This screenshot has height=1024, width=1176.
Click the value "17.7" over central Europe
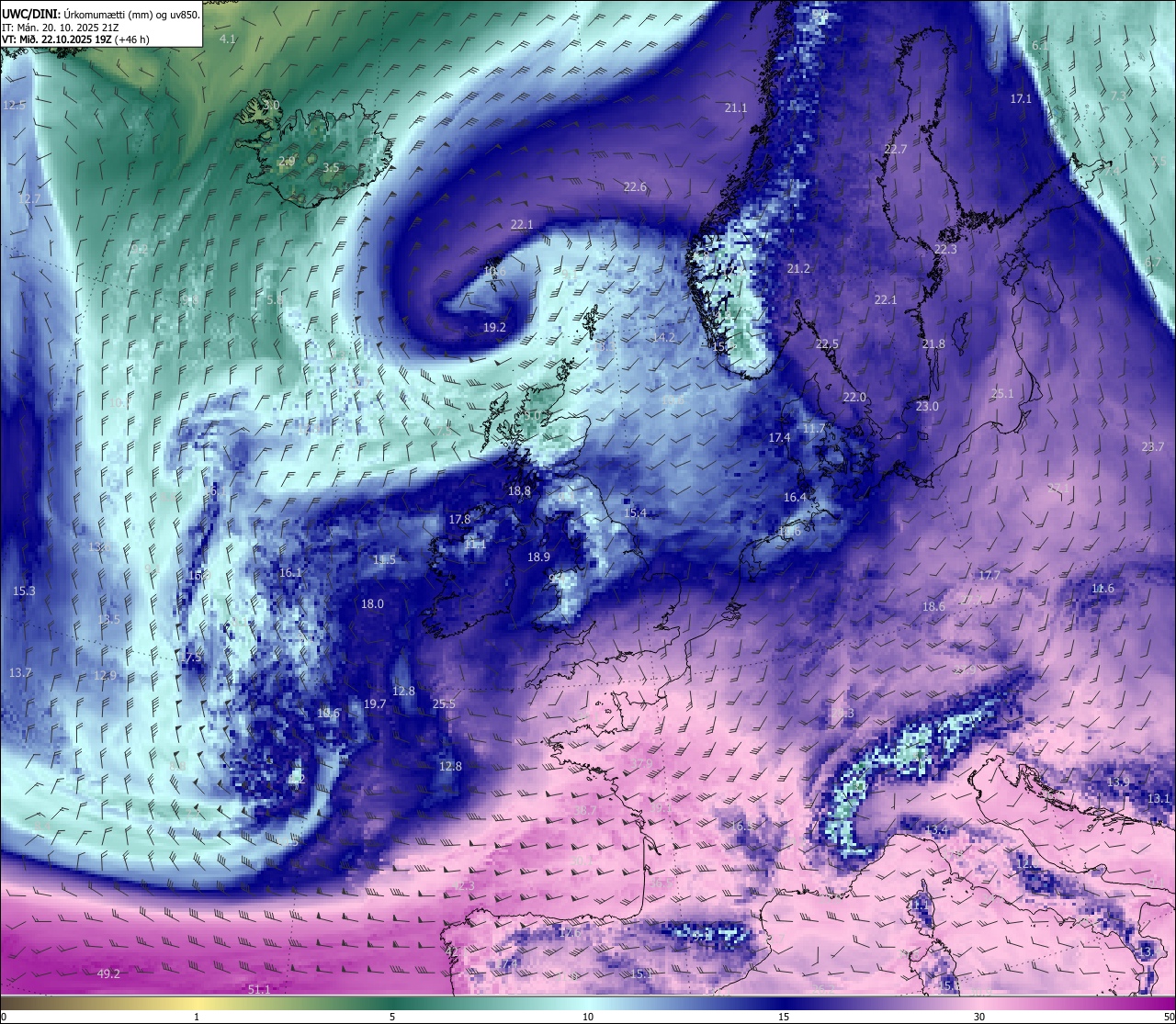pyautogui.click(x=989, y=575)
